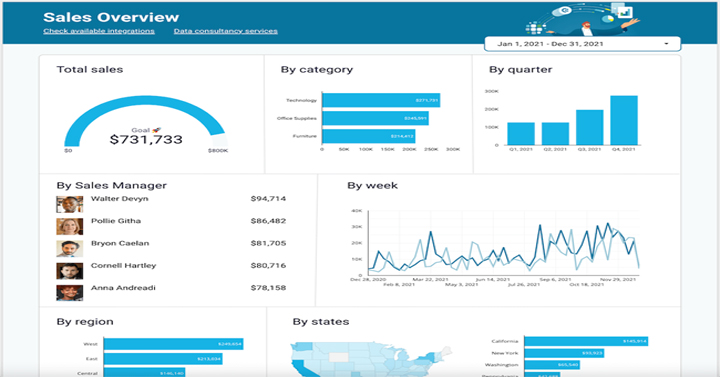Select the Washington state bar
Screen dimensions: 720x377
[552, 365]
